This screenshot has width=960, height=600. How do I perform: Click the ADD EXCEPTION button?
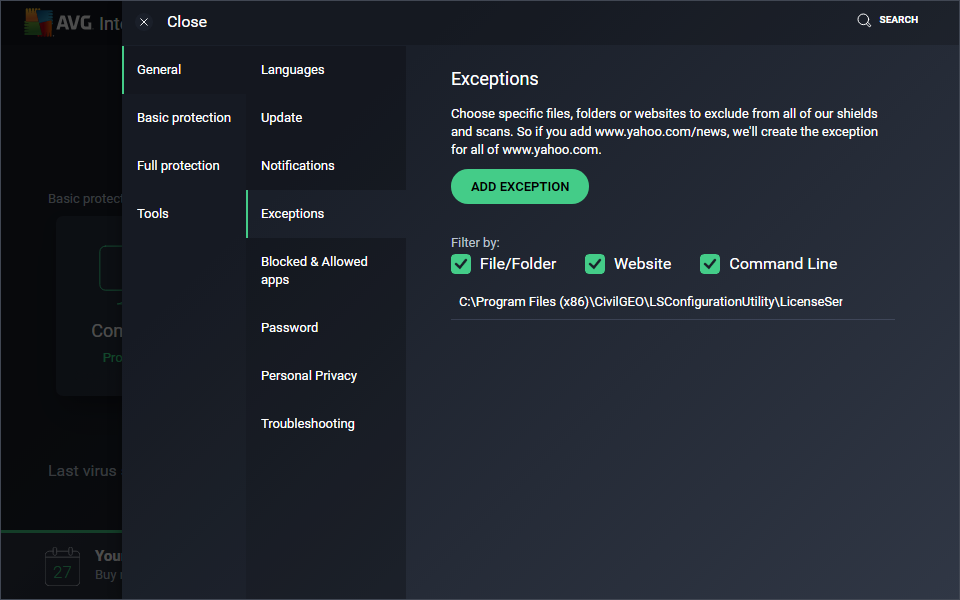[x=520, y=187]
